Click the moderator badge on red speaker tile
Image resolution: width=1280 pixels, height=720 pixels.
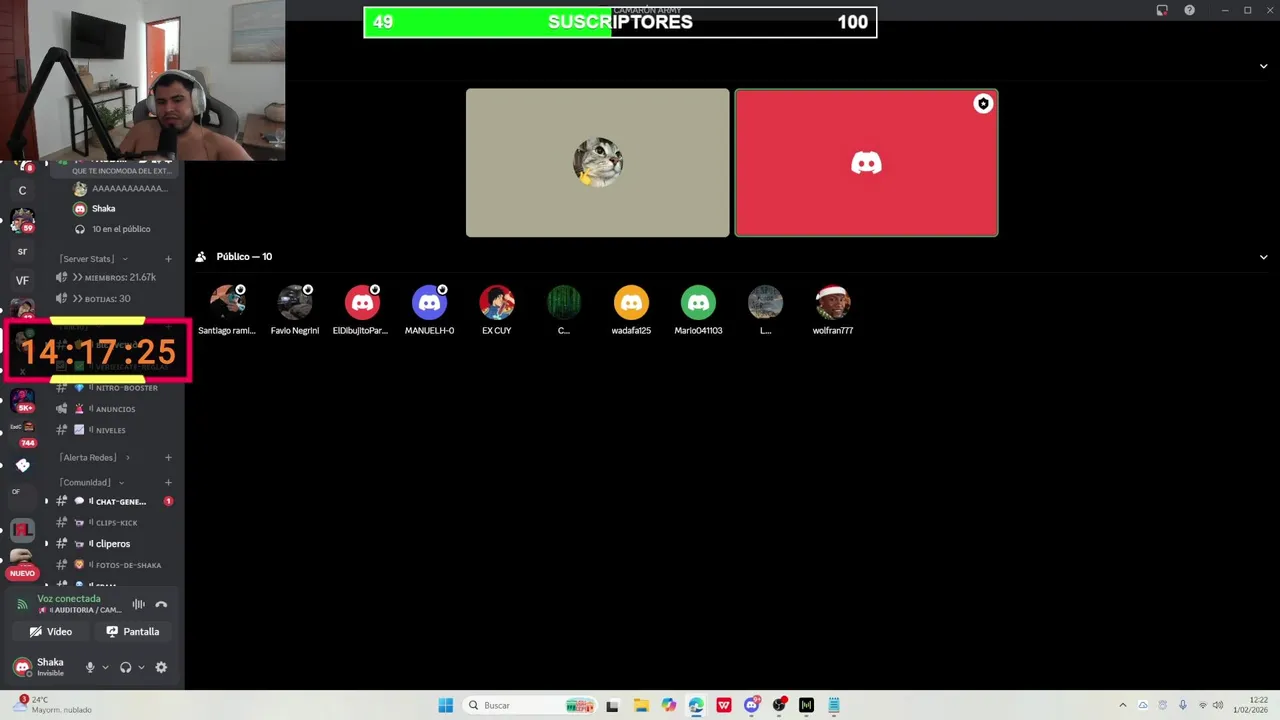[983, 104]
